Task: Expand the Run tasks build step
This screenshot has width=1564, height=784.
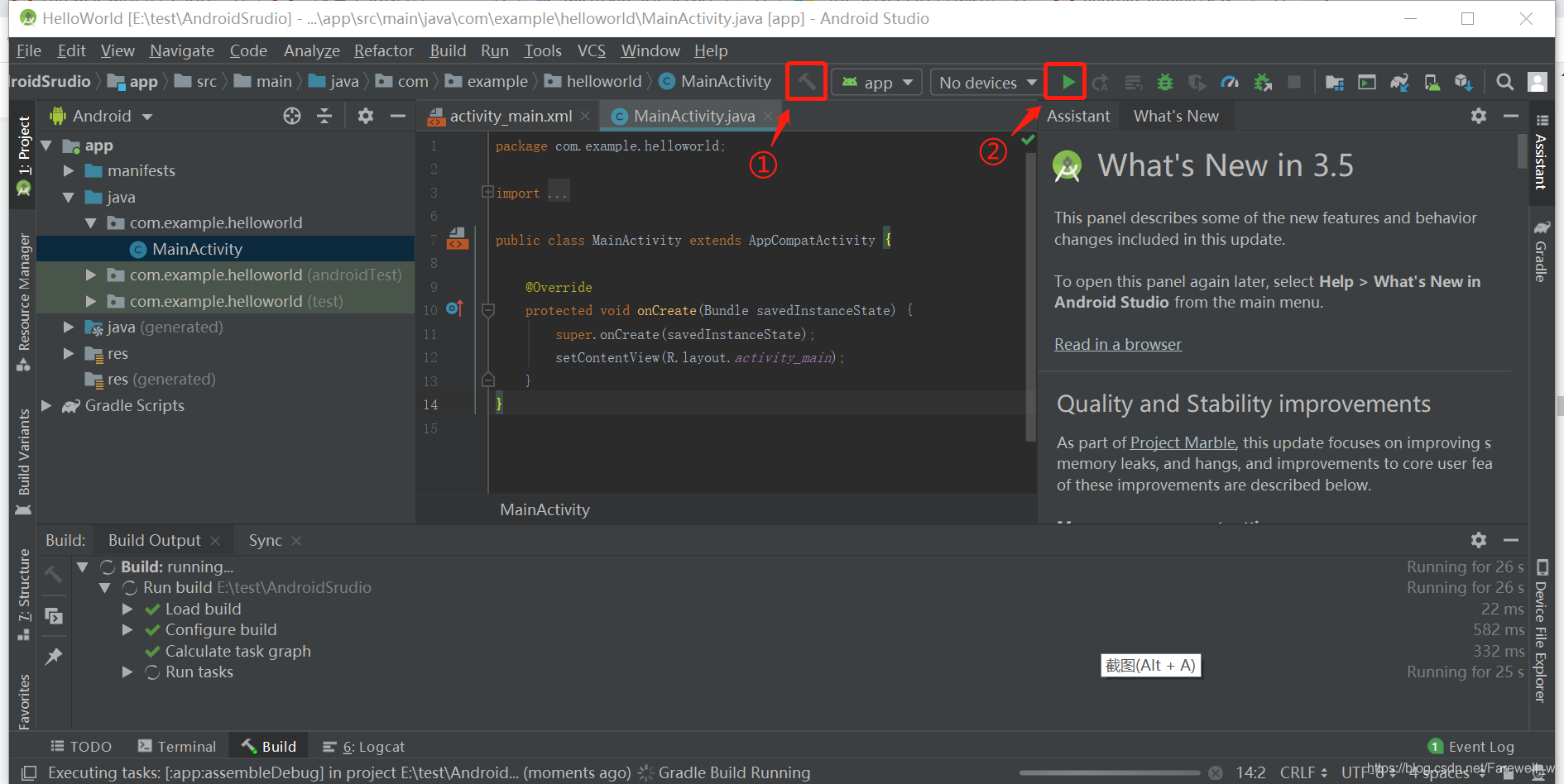Action: coord(127,672)
